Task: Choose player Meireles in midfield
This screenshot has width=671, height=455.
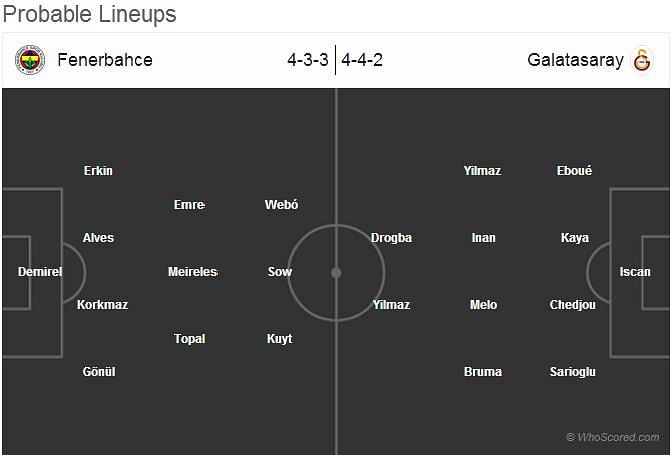Action: 192,272
